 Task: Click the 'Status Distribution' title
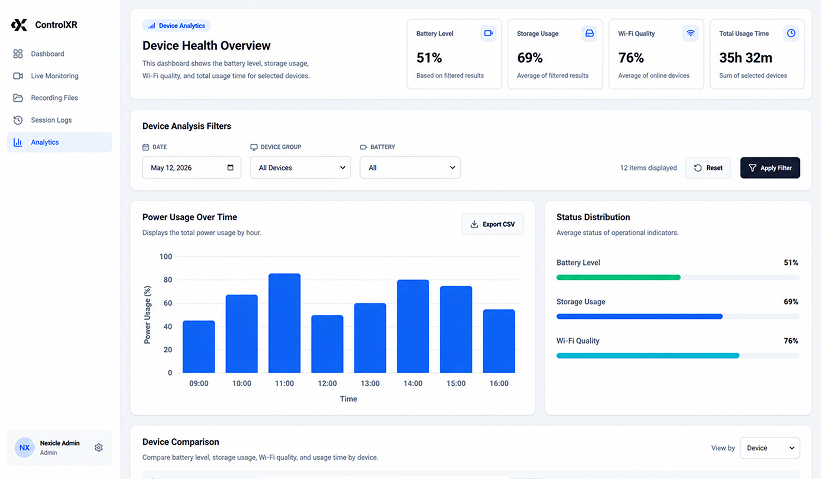click(x=593, y=217)
